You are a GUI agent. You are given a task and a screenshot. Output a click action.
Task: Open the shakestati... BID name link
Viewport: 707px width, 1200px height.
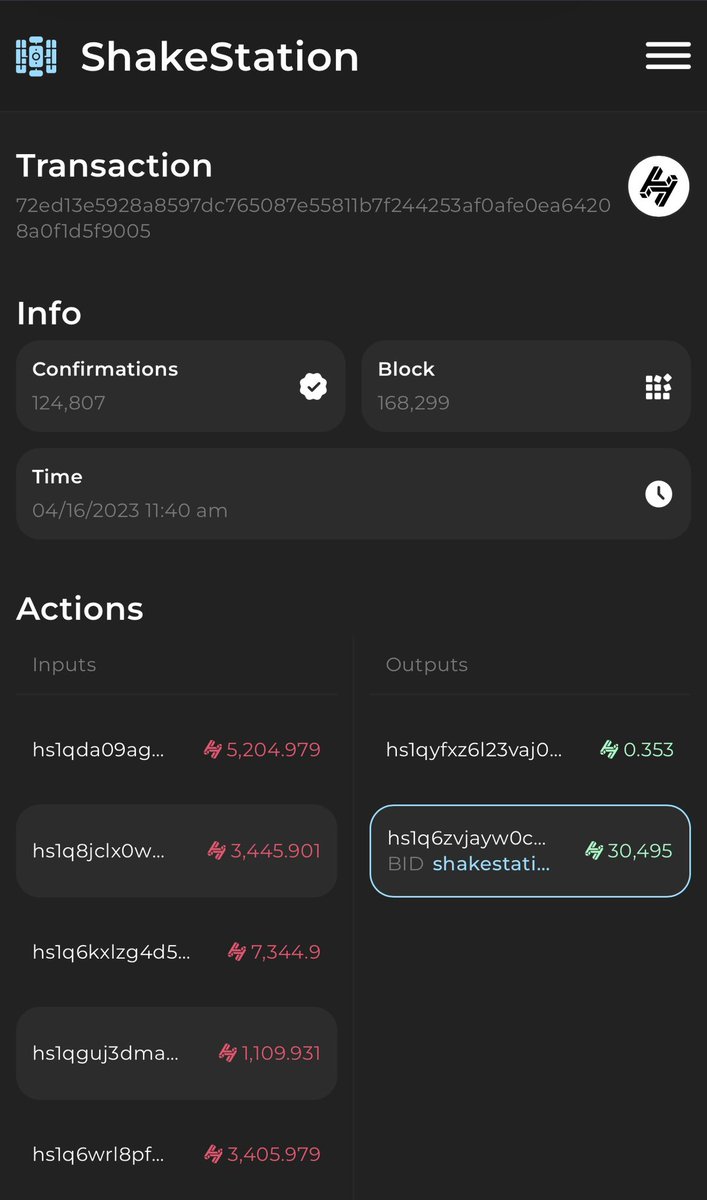click(x=491, y=864)
